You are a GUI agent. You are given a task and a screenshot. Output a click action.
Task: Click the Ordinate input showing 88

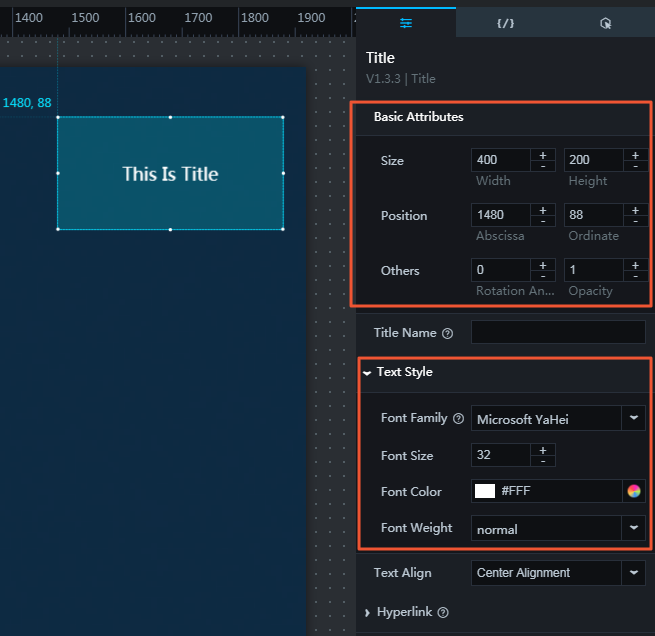pos(594,215)
